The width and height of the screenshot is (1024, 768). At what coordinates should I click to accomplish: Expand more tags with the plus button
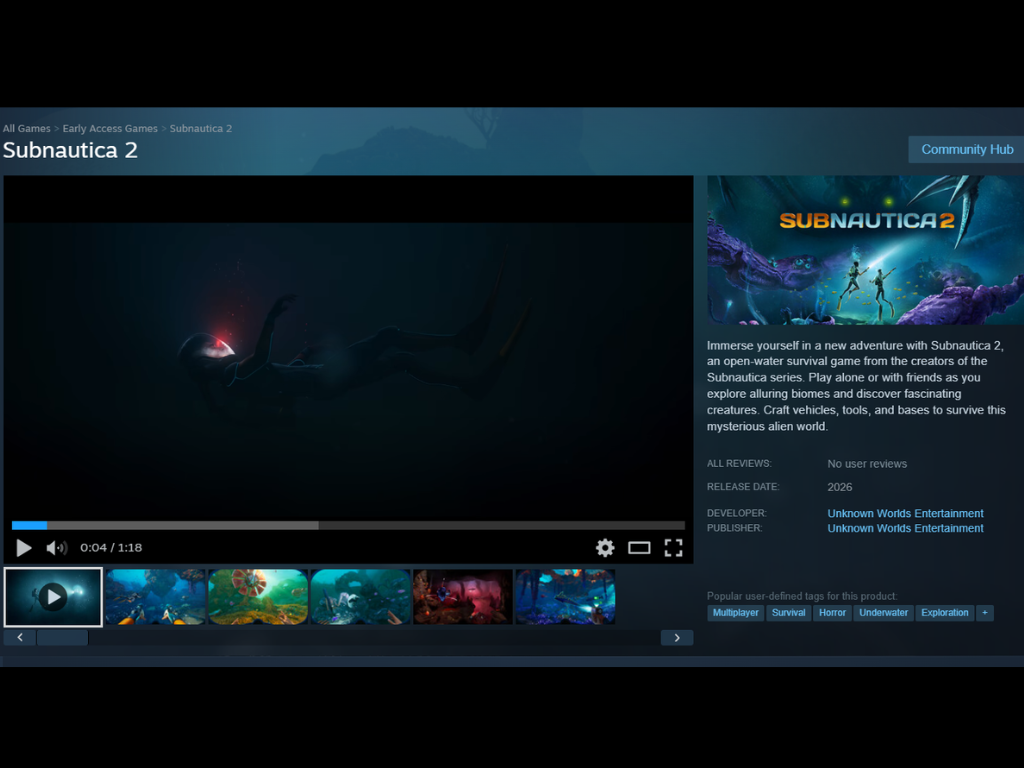coord(985,612)
